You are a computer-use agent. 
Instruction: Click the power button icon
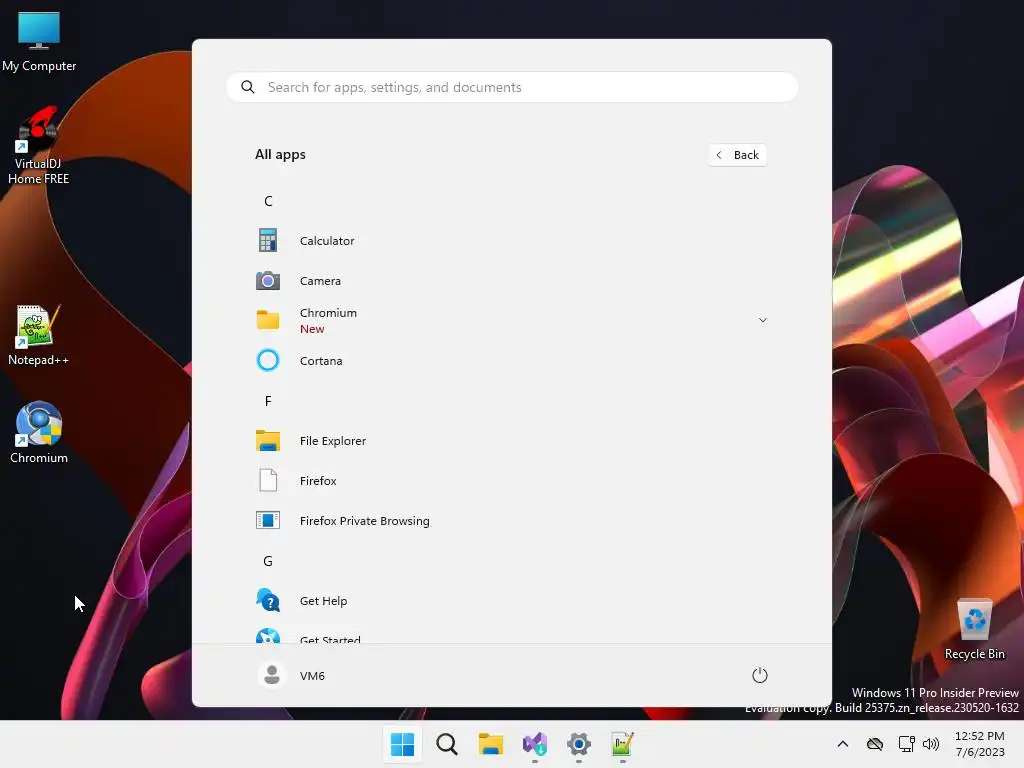(x=760, y=675)
